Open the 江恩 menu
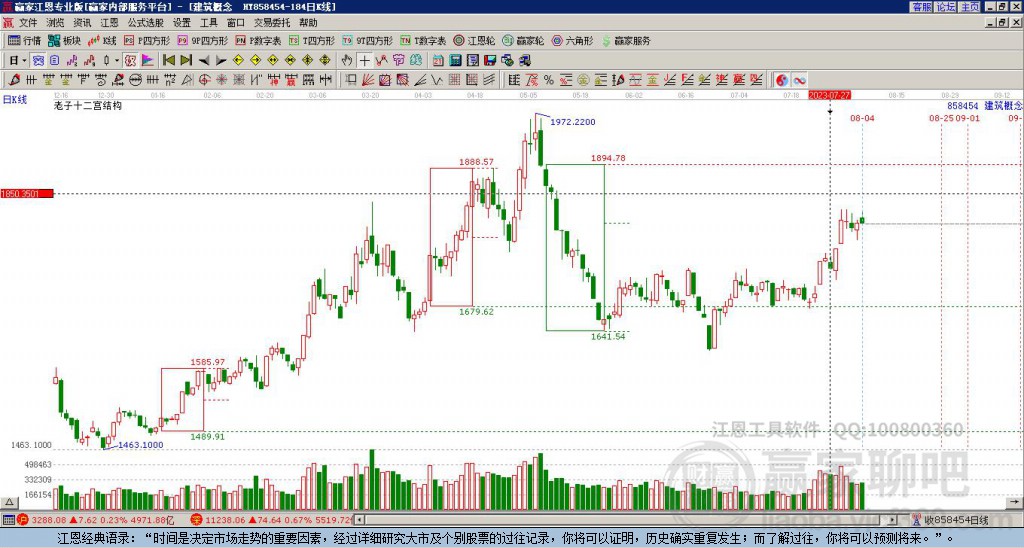 click(x=110, y=23)
